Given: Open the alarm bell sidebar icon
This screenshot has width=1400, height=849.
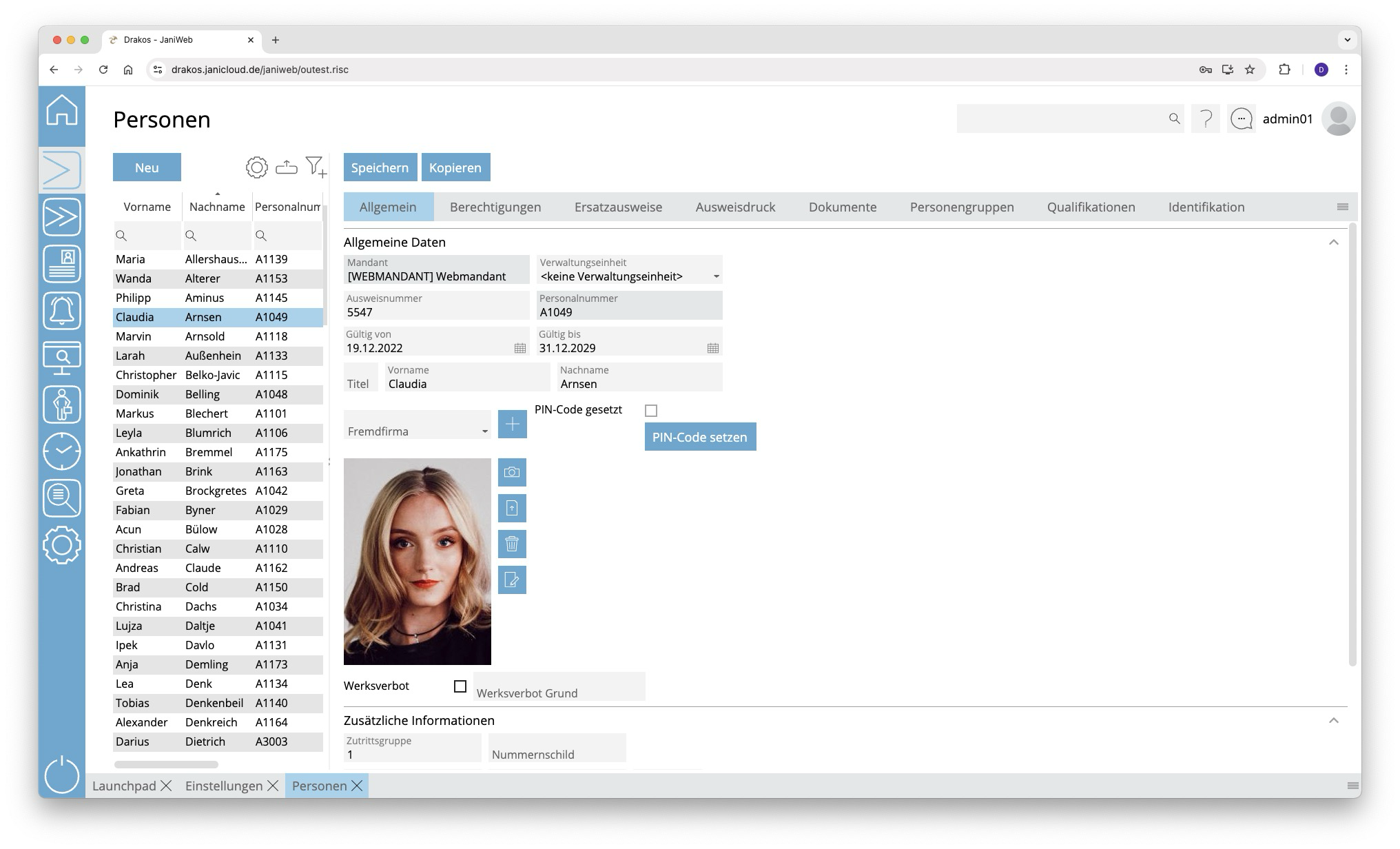Looking at the screenshot, I should (x=62, y=311).
